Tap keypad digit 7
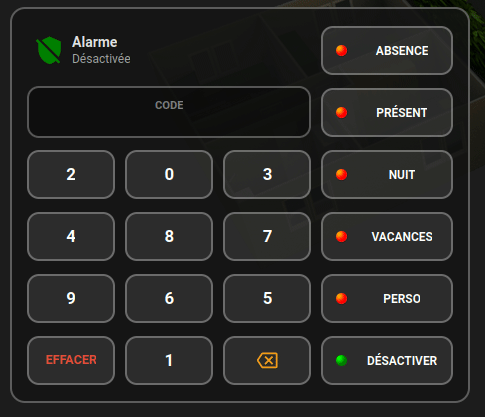 tap(267, 236)
